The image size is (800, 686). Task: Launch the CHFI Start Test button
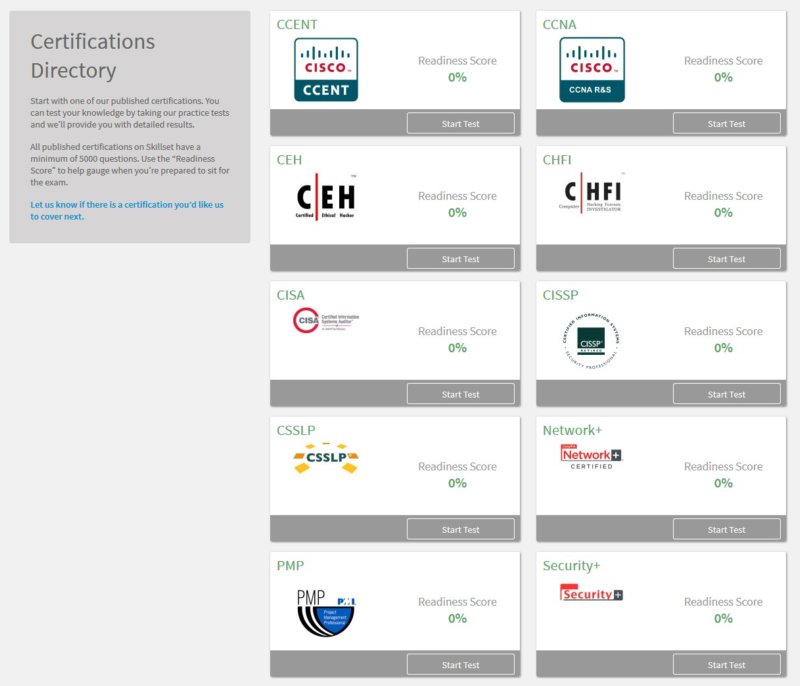click(x=727, y=259)
